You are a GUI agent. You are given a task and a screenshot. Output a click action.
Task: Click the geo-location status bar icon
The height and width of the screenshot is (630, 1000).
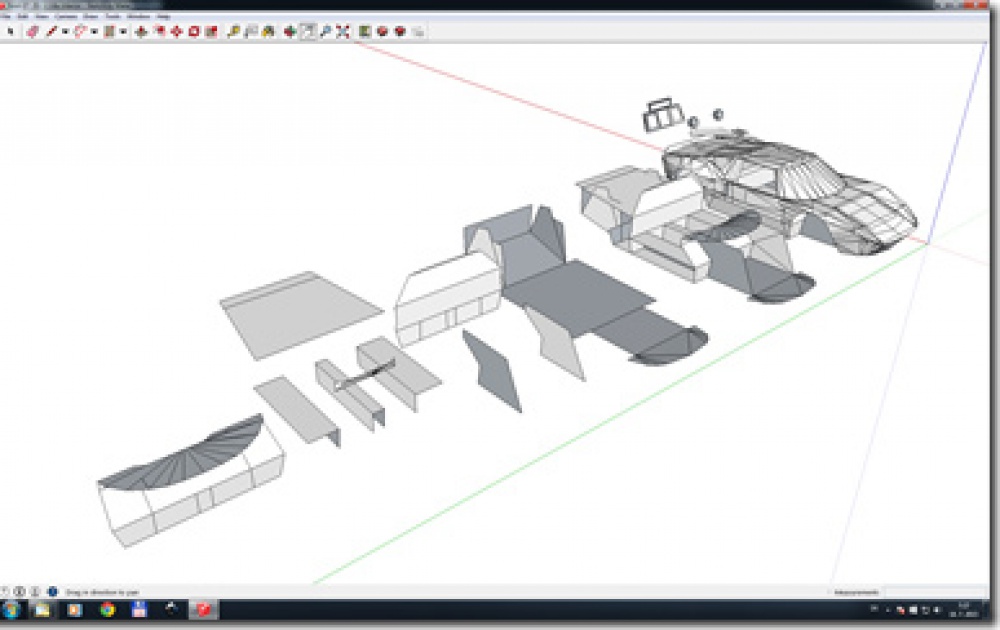click(4, 592)
